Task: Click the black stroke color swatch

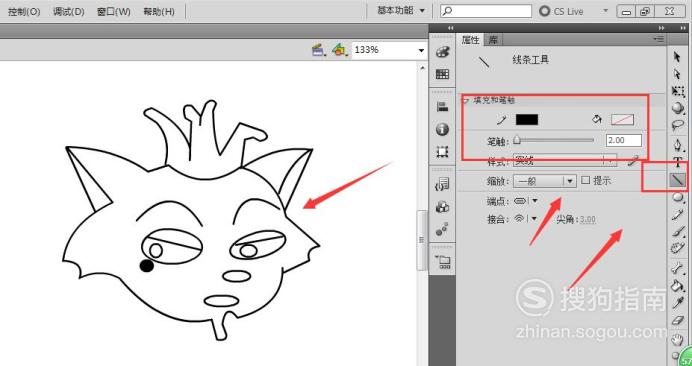Action: coord(527,119)
